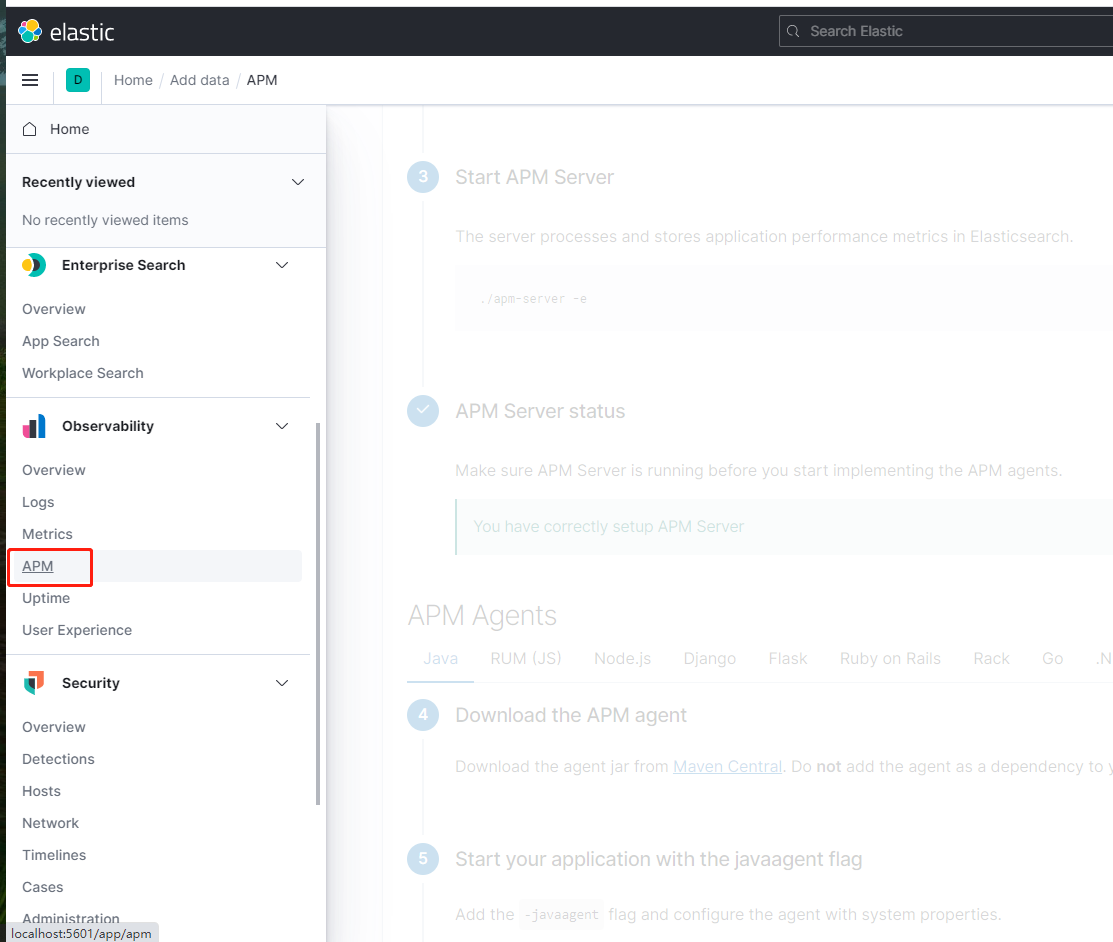Go to Home breadcrumb
This screenshot has width=1113, height=942.
click(133, 80)
